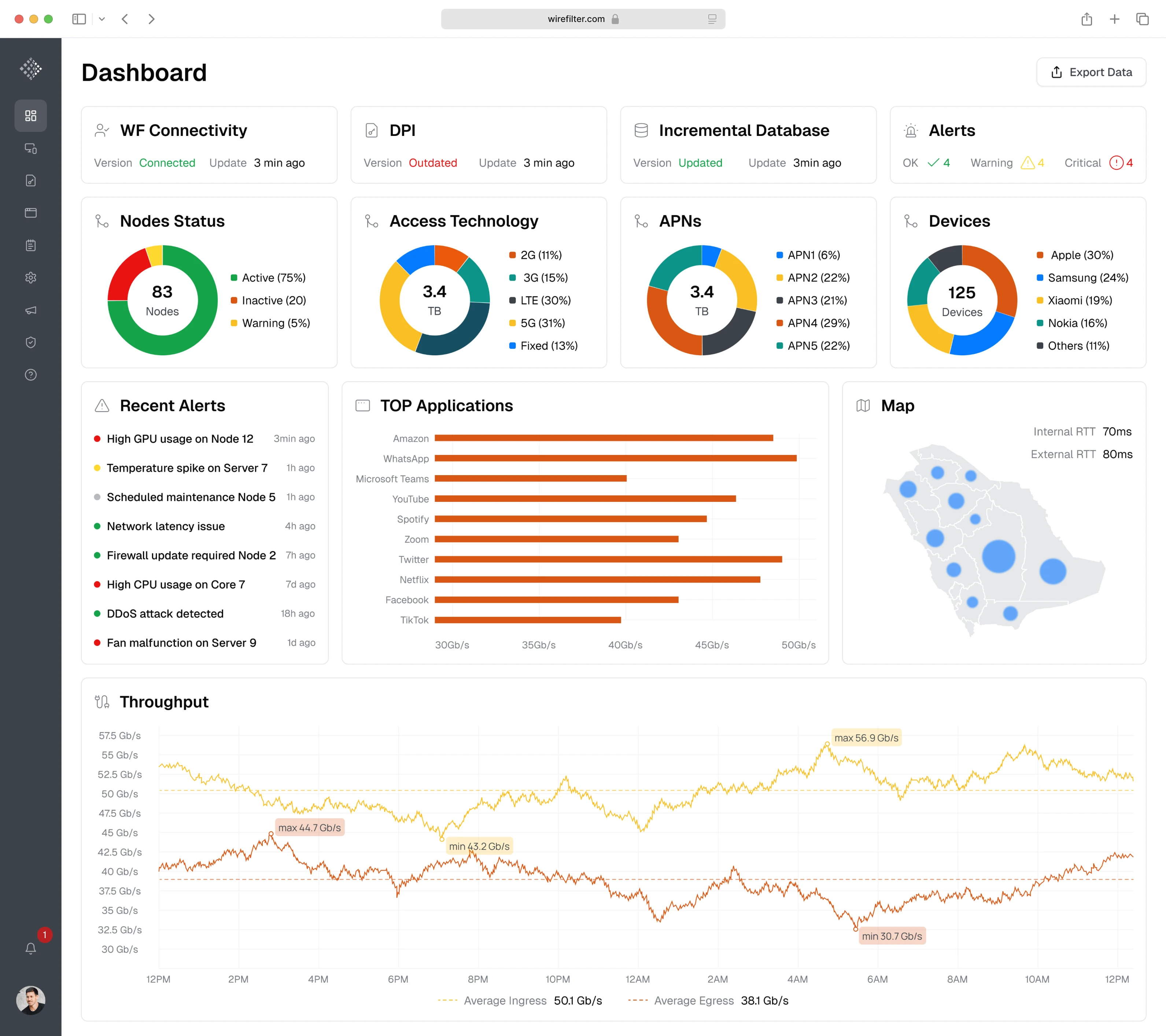The image size is (1166, 1036).
Task: Open the shield security sidebar icon
Action: coord(31,342)
